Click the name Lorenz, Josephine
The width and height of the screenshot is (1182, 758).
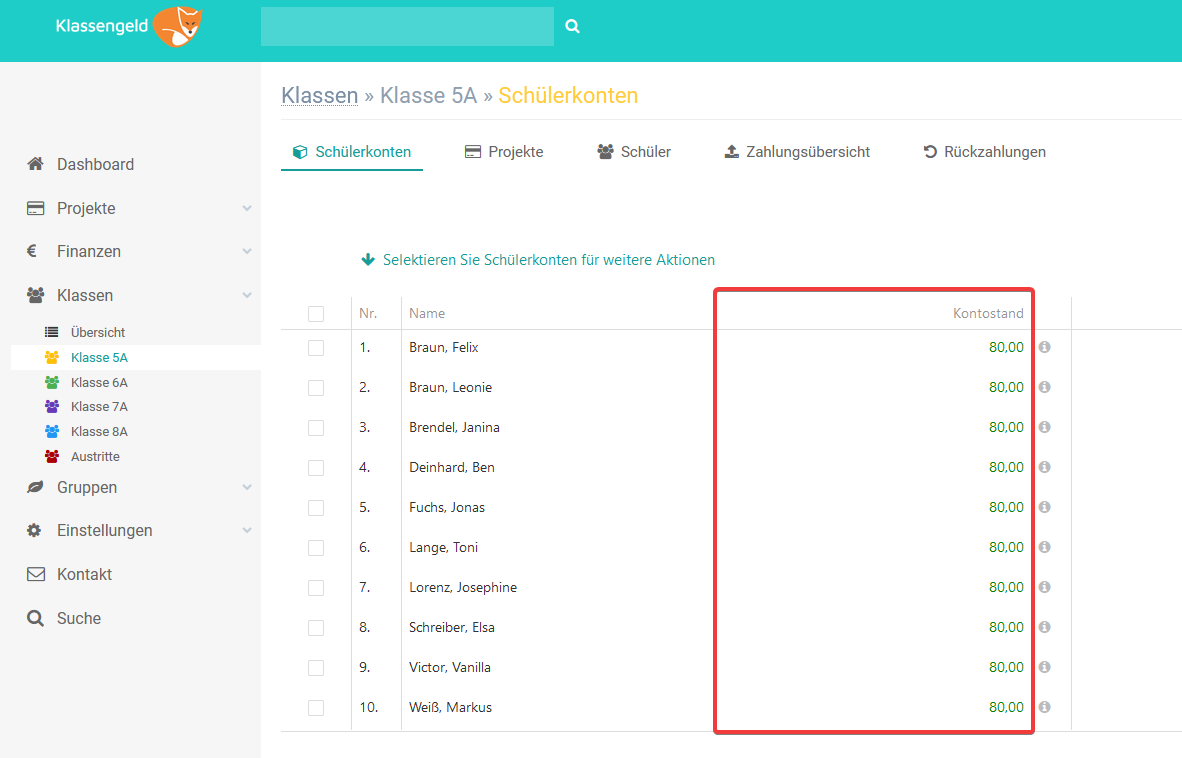point(463,587)
